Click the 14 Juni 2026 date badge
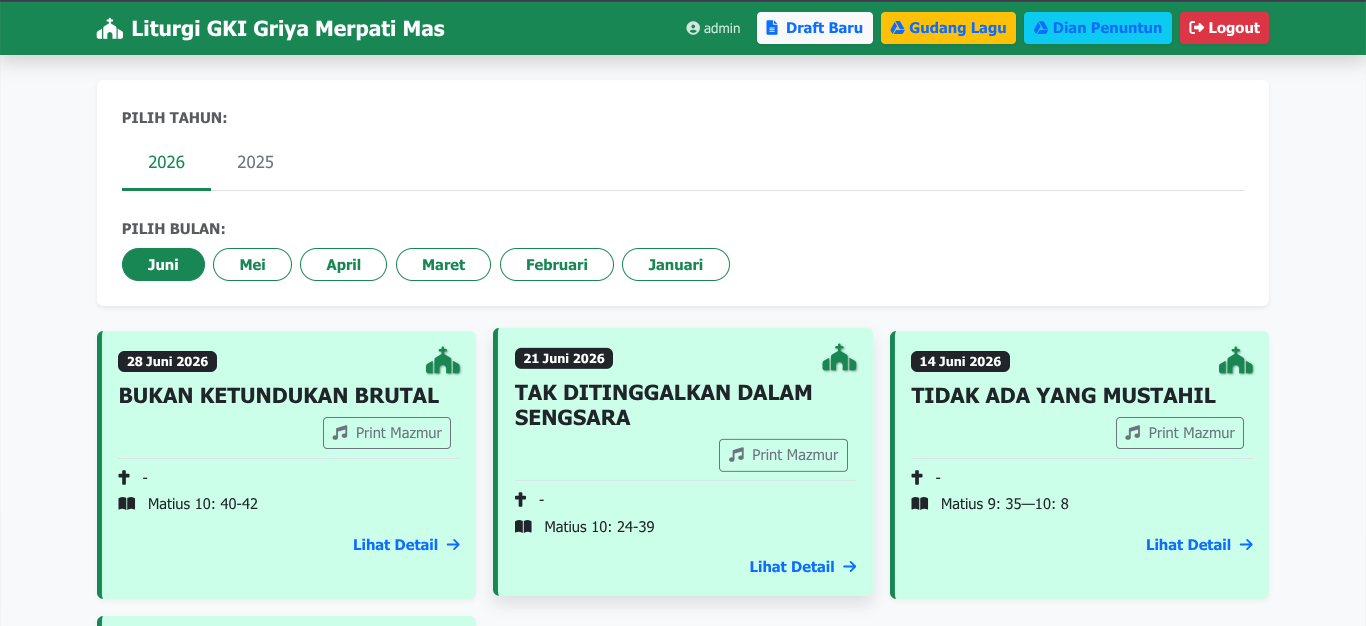The image size is (1366, 626). [x=960, y=362]
